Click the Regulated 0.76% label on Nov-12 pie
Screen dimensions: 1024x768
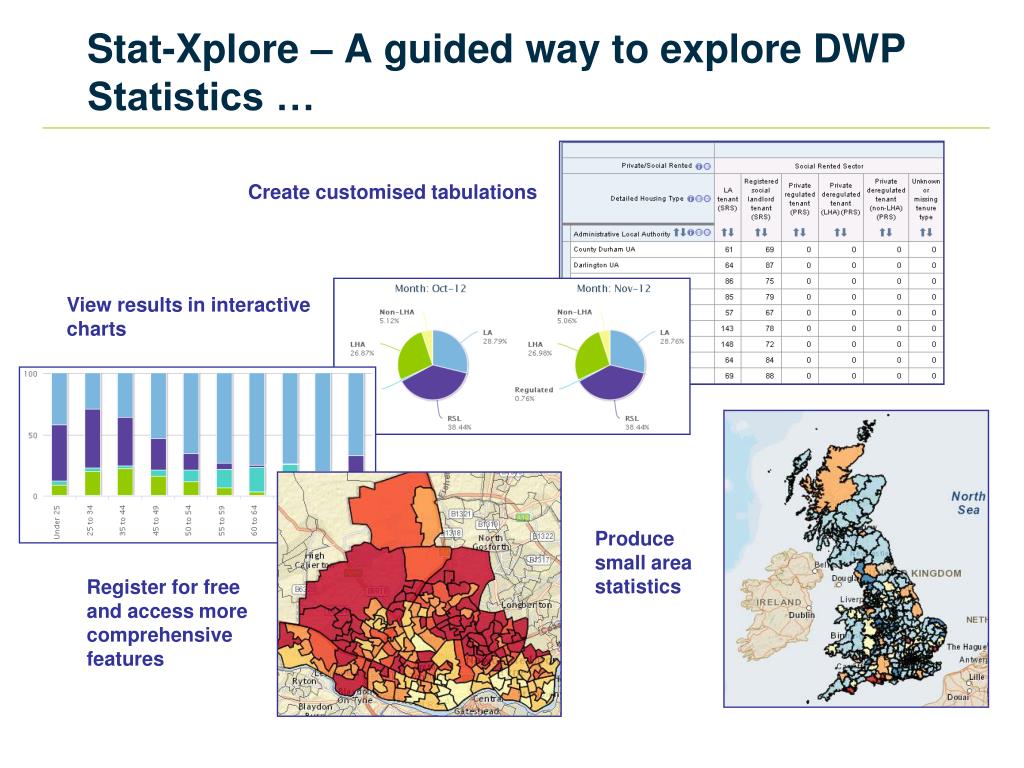[x=534, y=394]
